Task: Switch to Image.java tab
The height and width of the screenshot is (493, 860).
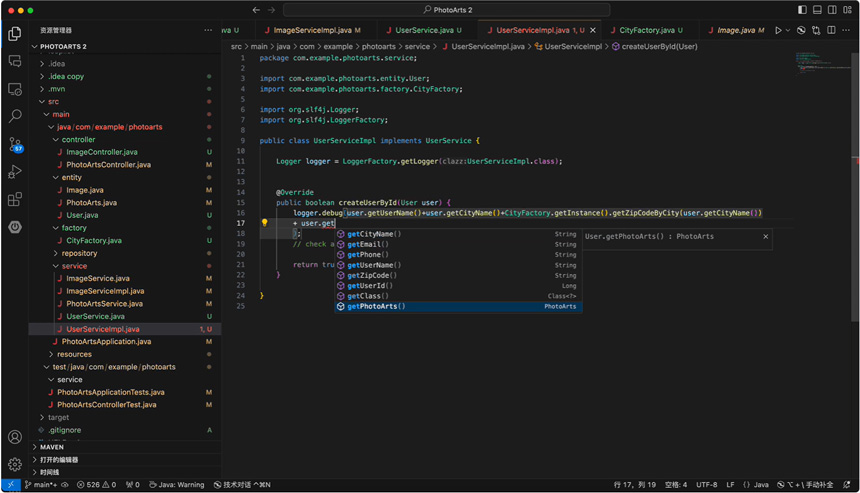Action: pyautogui.click(x=735, y=30)
